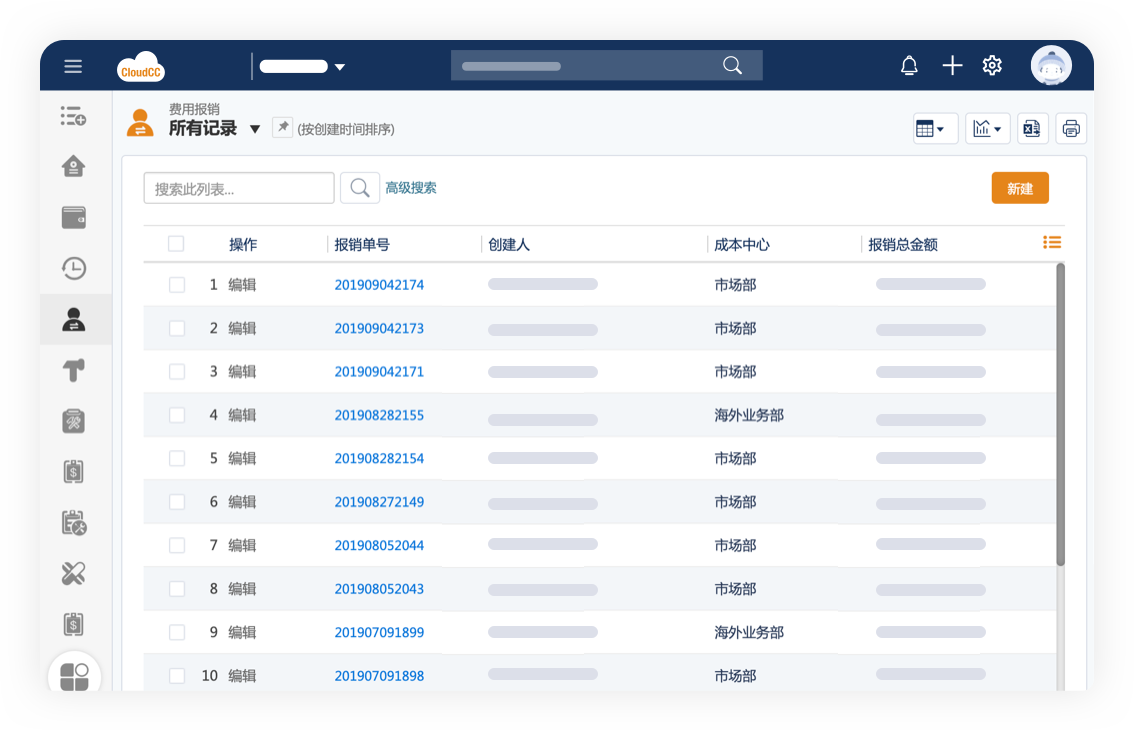Click the 搜索此列表 search input field

pos(239,188)
